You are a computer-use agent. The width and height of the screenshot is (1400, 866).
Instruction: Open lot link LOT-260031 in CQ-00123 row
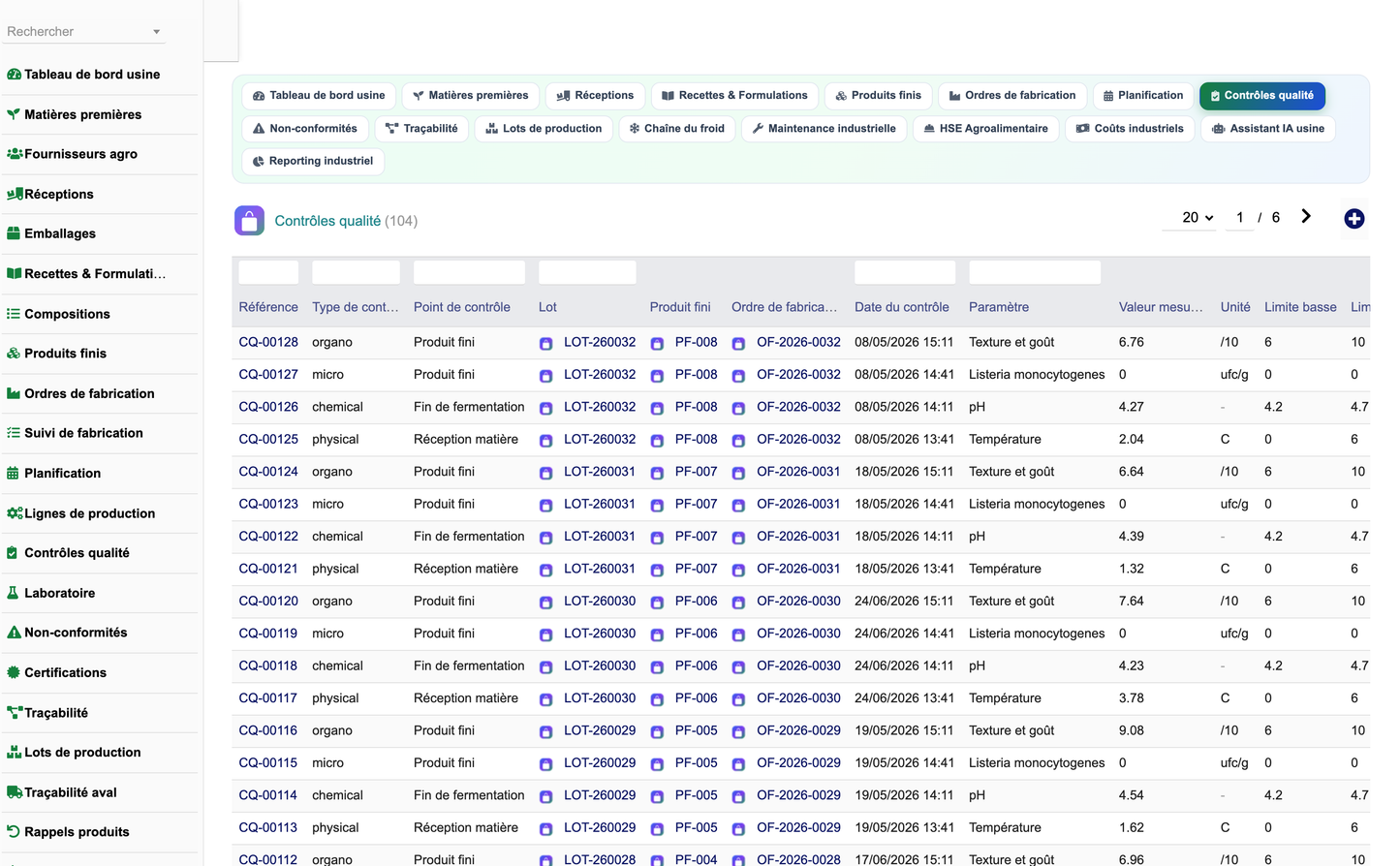coord(600,504)
